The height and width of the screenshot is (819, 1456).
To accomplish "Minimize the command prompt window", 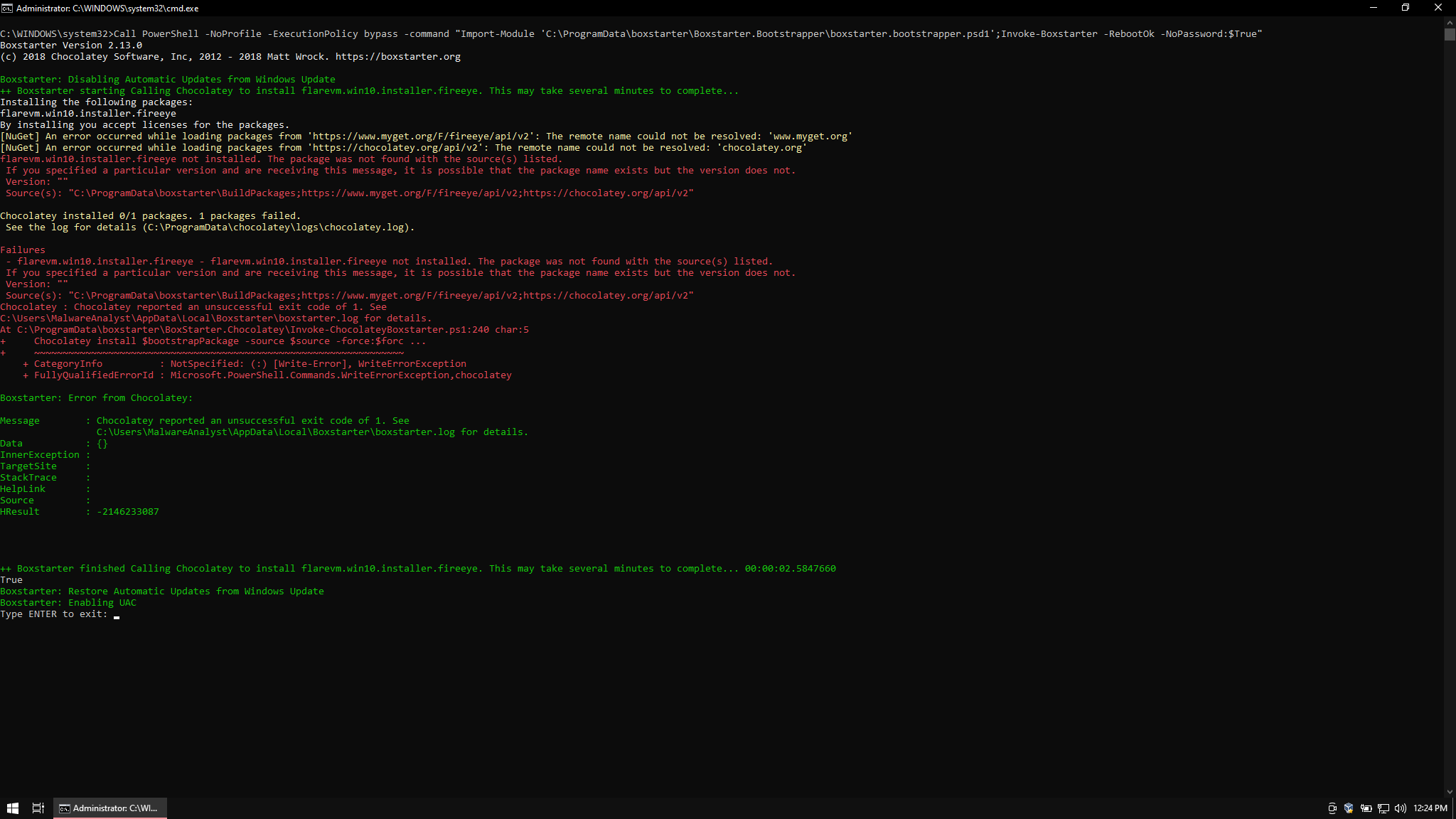I will [1372, 8].
